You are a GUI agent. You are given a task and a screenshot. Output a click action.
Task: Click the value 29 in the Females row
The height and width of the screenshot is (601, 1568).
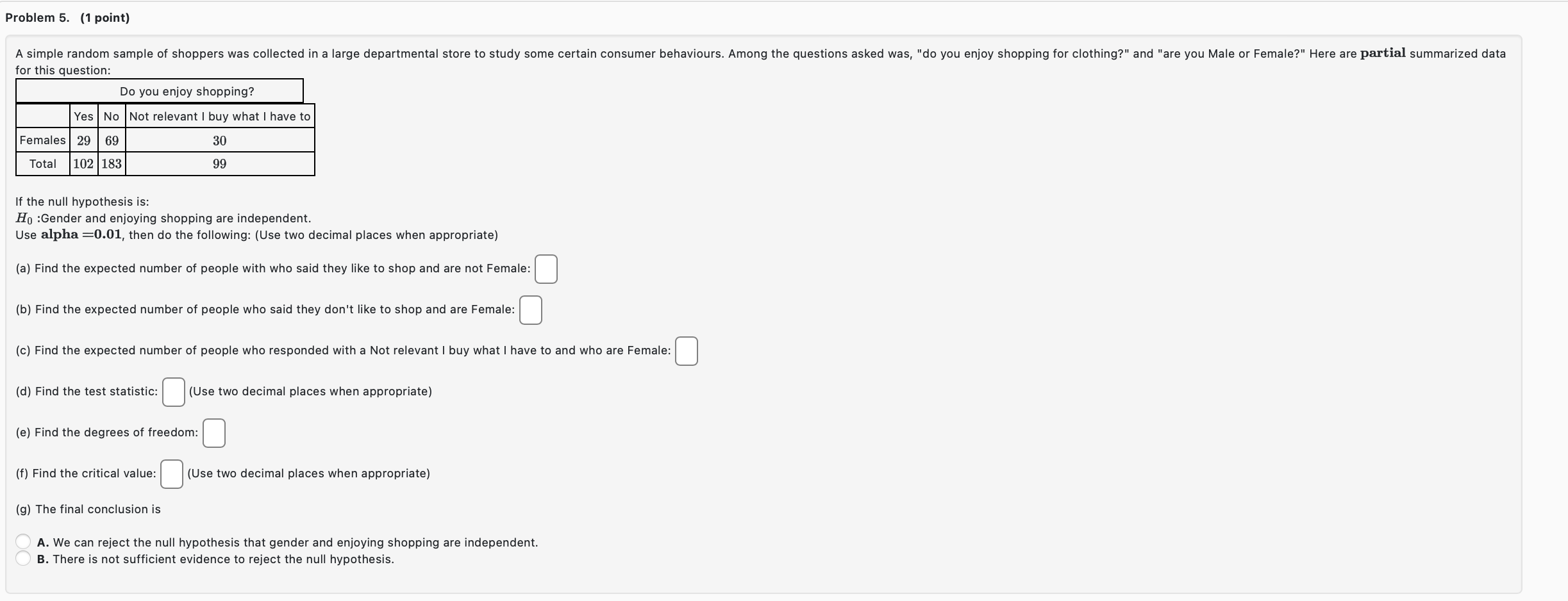[x=83, y=140]
